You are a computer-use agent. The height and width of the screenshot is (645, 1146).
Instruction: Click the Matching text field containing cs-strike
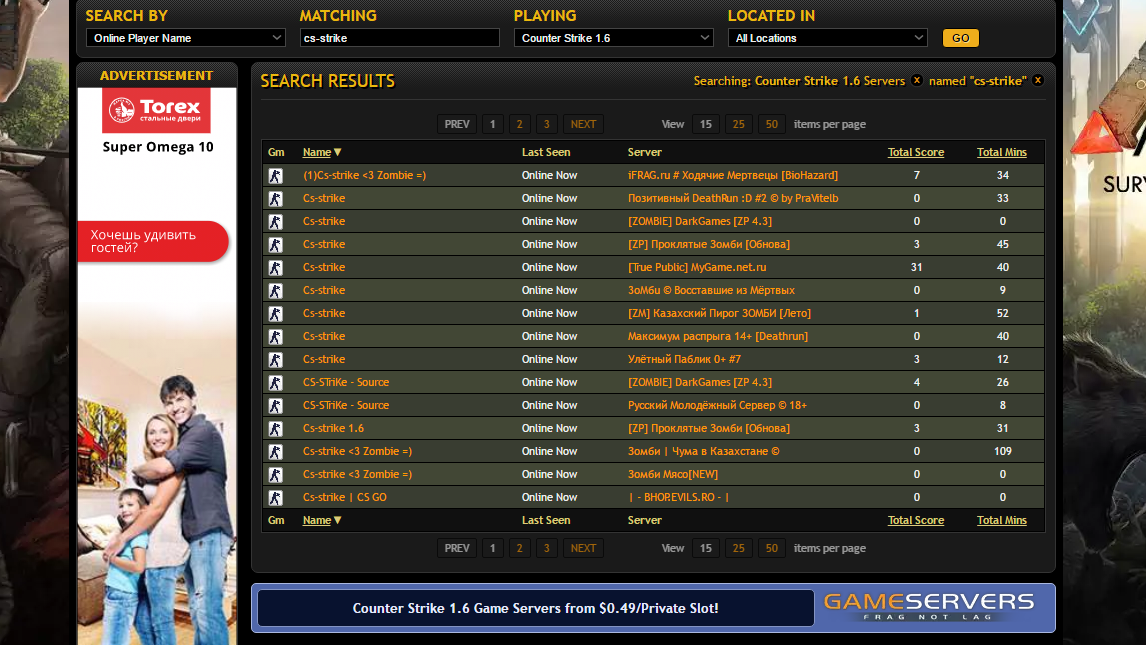[400, 38]
